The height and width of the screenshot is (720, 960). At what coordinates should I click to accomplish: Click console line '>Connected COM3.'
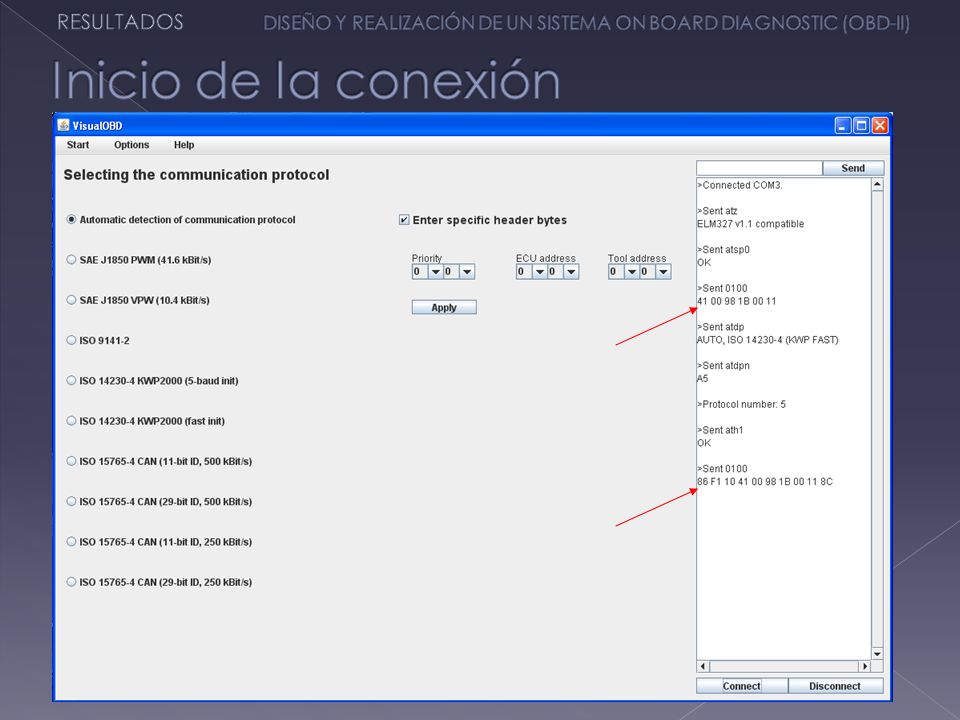740,185
